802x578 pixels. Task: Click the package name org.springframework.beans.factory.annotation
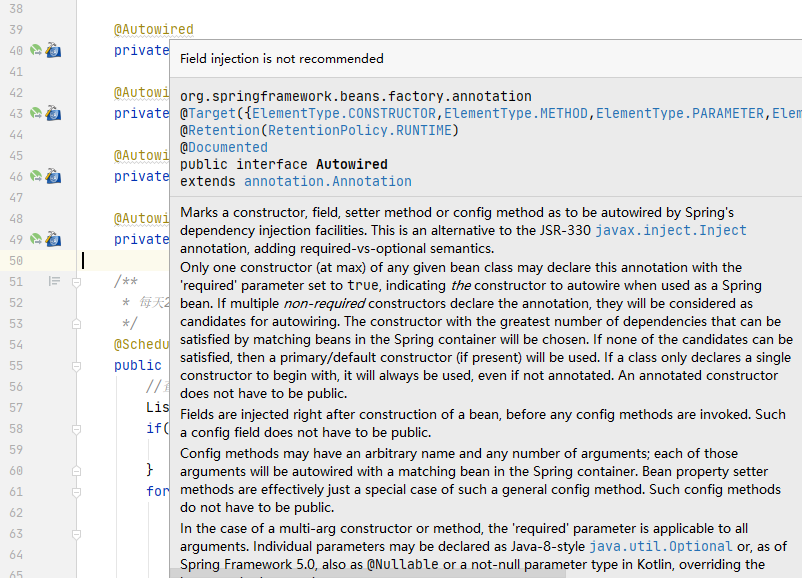[356, 97]
